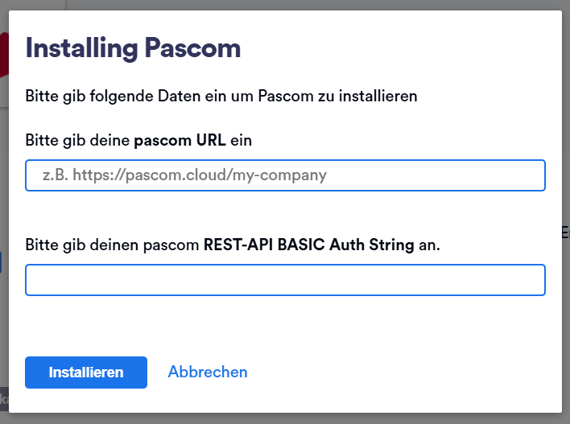Screen dimensions: 570x424
Task: Click the cut-off 'E' text at right edge
Action: 566,233
